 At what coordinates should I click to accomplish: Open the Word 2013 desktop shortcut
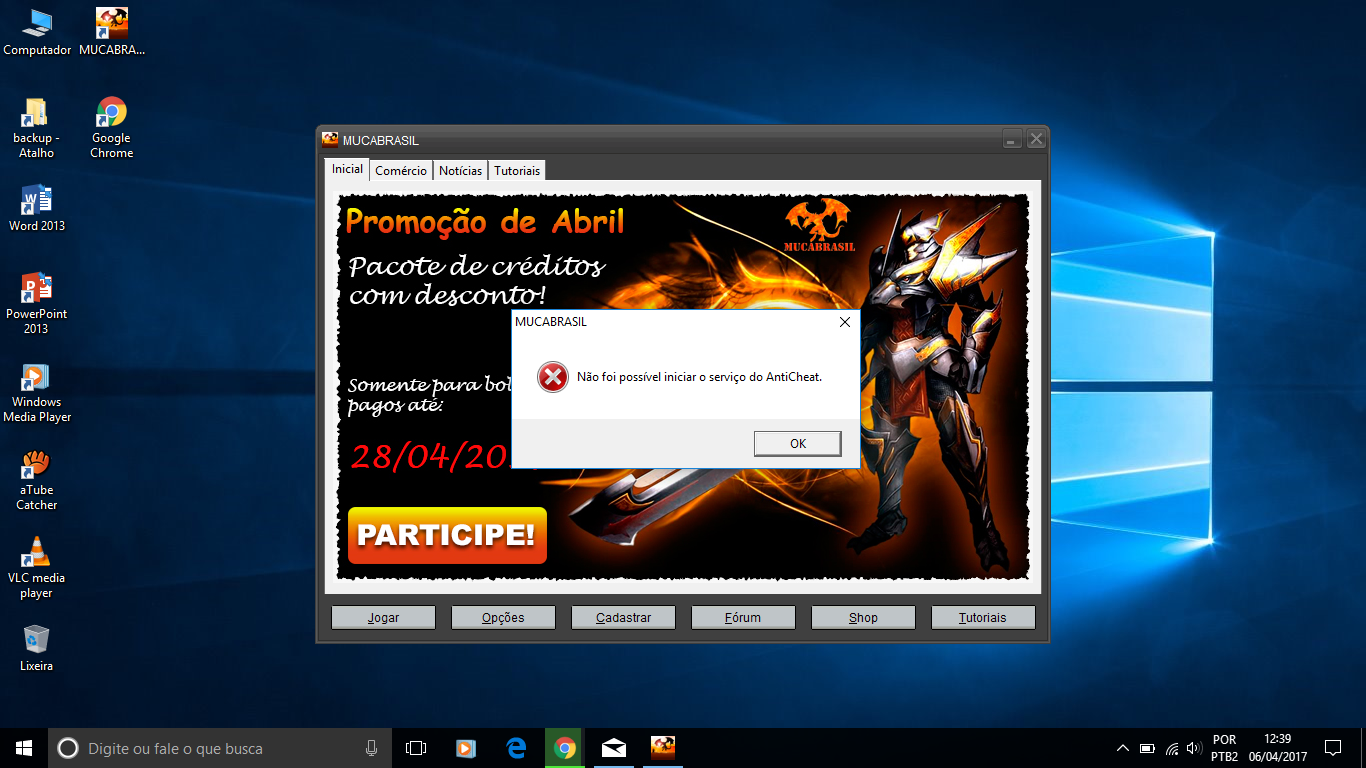point(37,207)
